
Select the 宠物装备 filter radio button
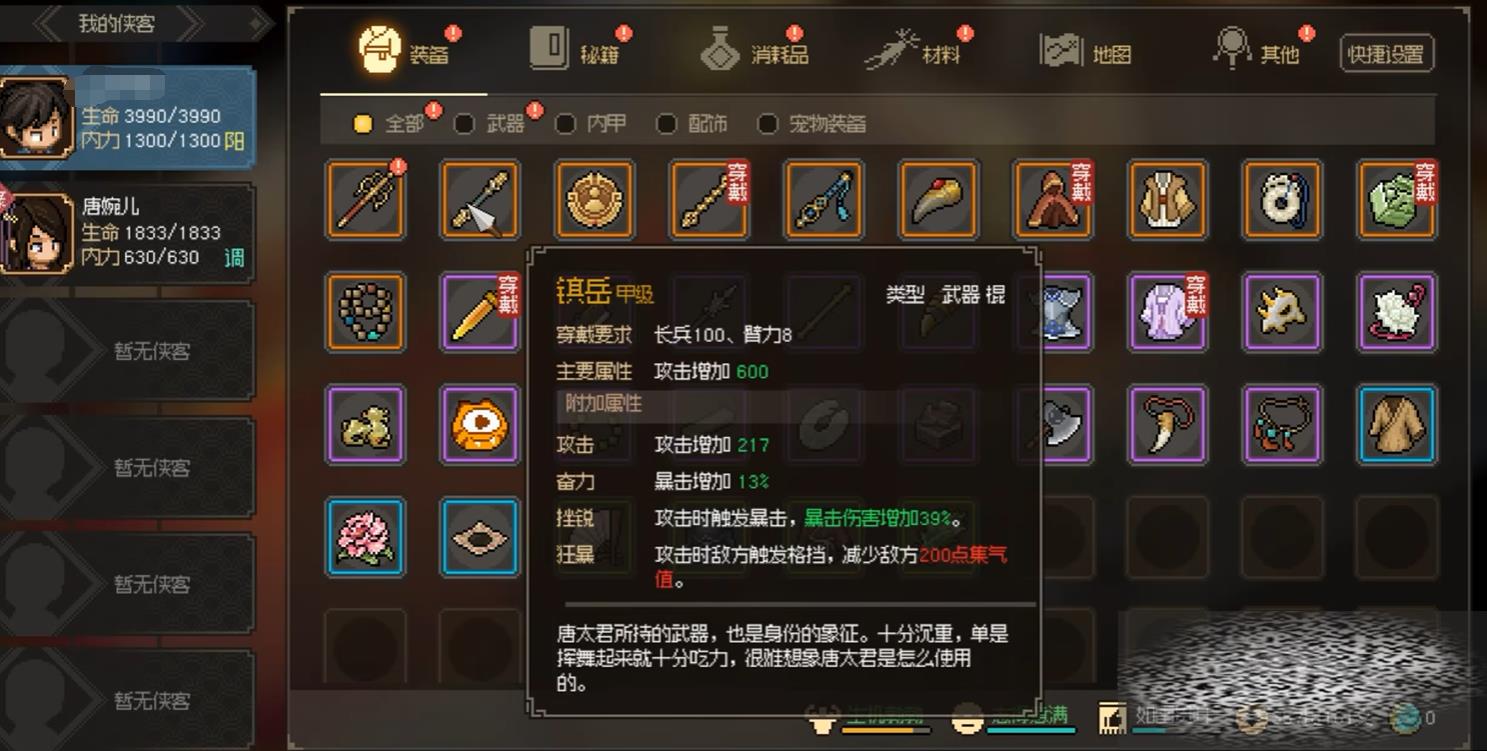pos(767,124)
